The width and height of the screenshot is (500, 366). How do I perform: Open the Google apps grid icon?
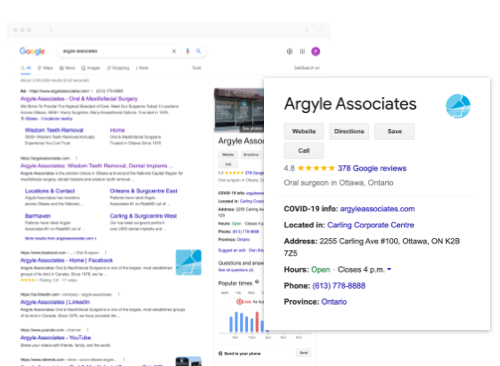302,51
